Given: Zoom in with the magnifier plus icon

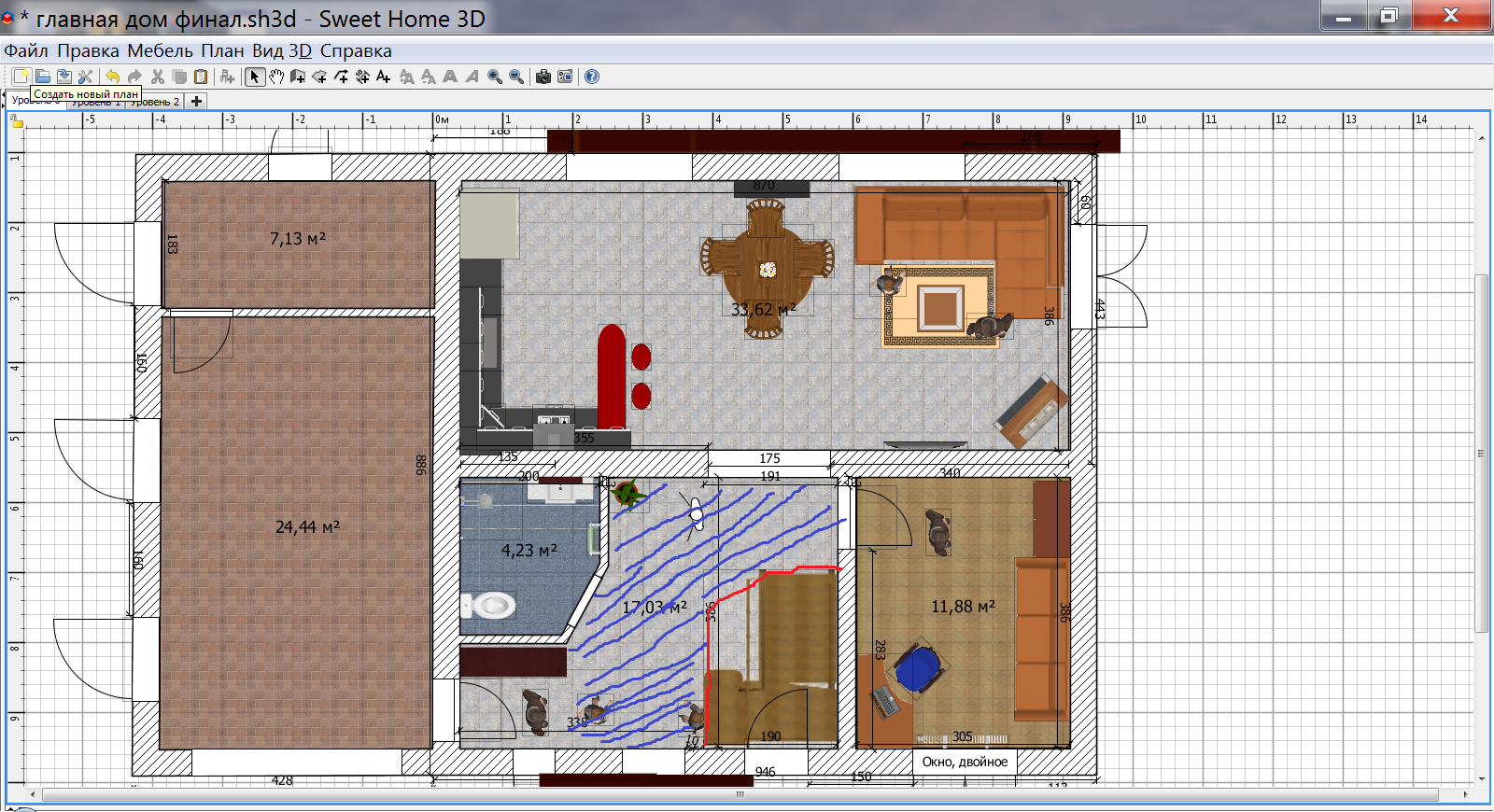Looking at the screenshot, I should pos(495,77).
